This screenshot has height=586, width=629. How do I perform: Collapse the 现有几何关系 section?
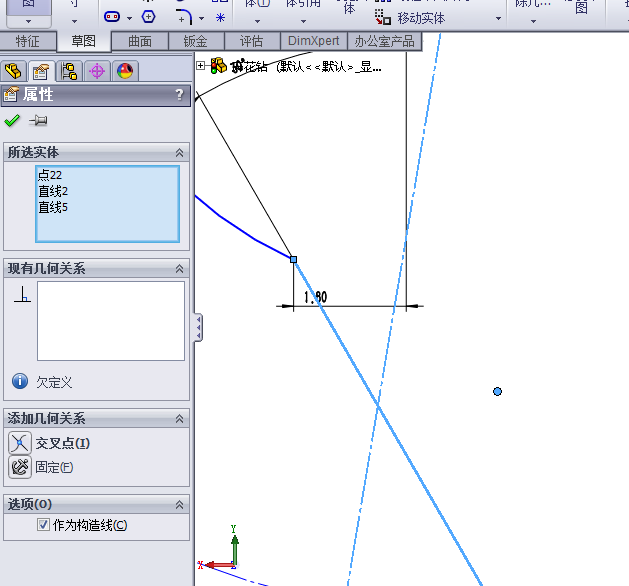tap(179, 269)
